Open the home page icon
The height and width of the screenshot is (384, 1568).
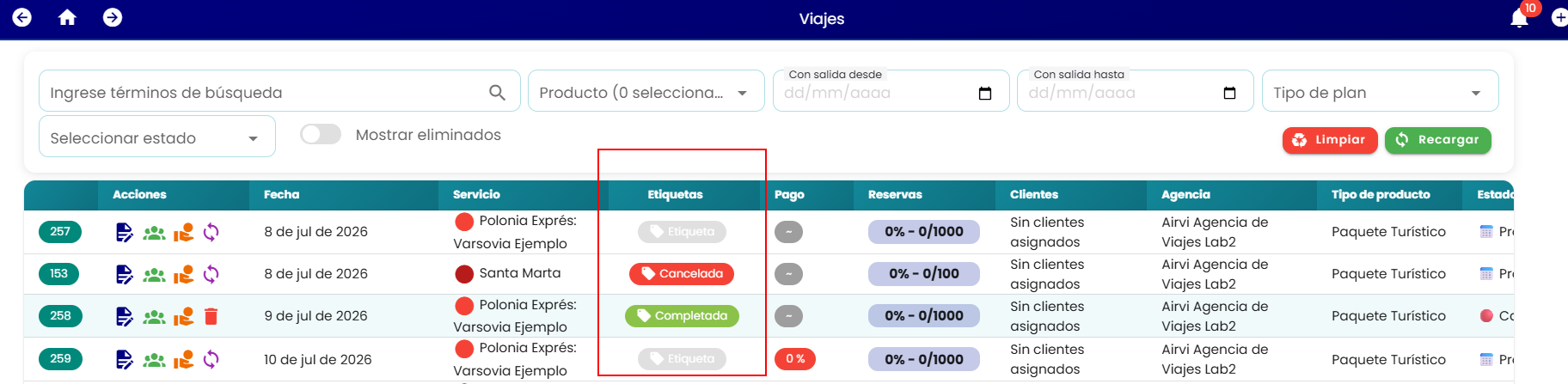click(67, 17)
